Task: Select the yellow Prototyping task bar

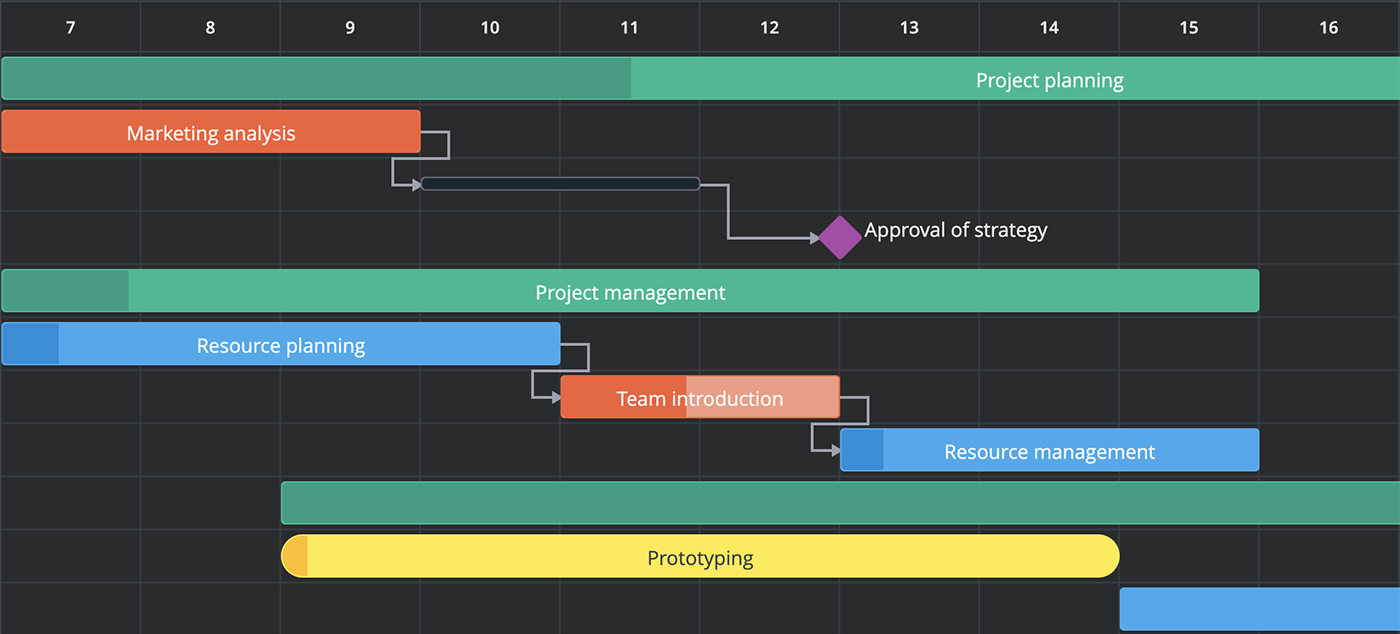Action: 700,556
